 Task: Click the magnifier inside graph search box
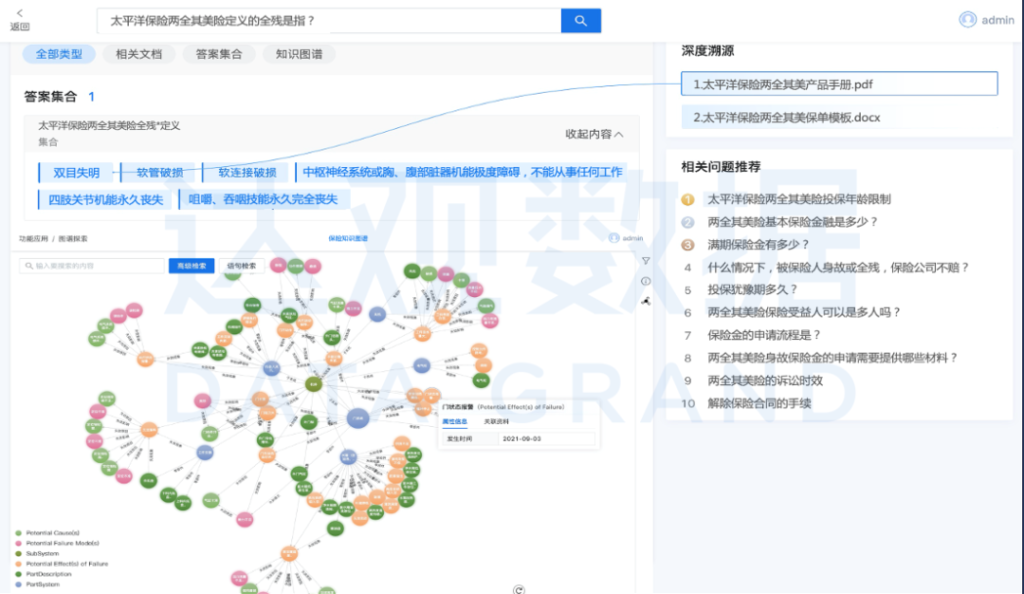29,265
